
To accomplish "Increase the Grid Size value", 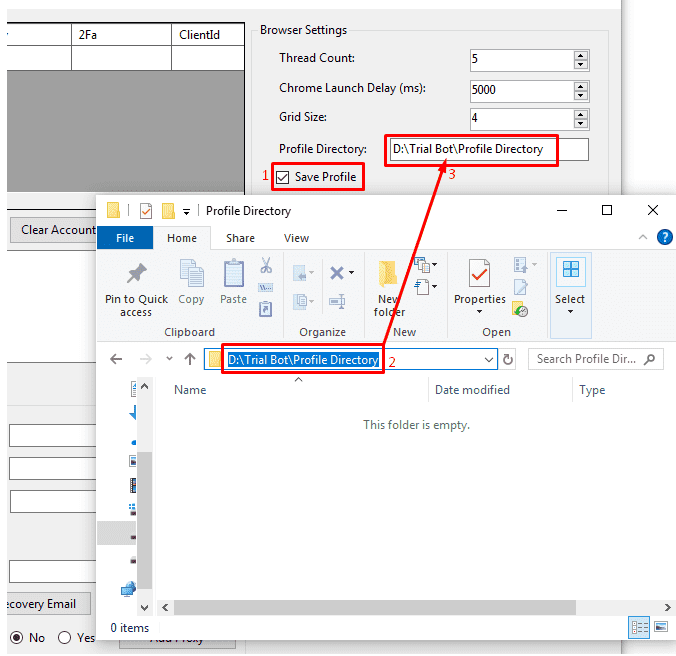I will coord(581,115).
